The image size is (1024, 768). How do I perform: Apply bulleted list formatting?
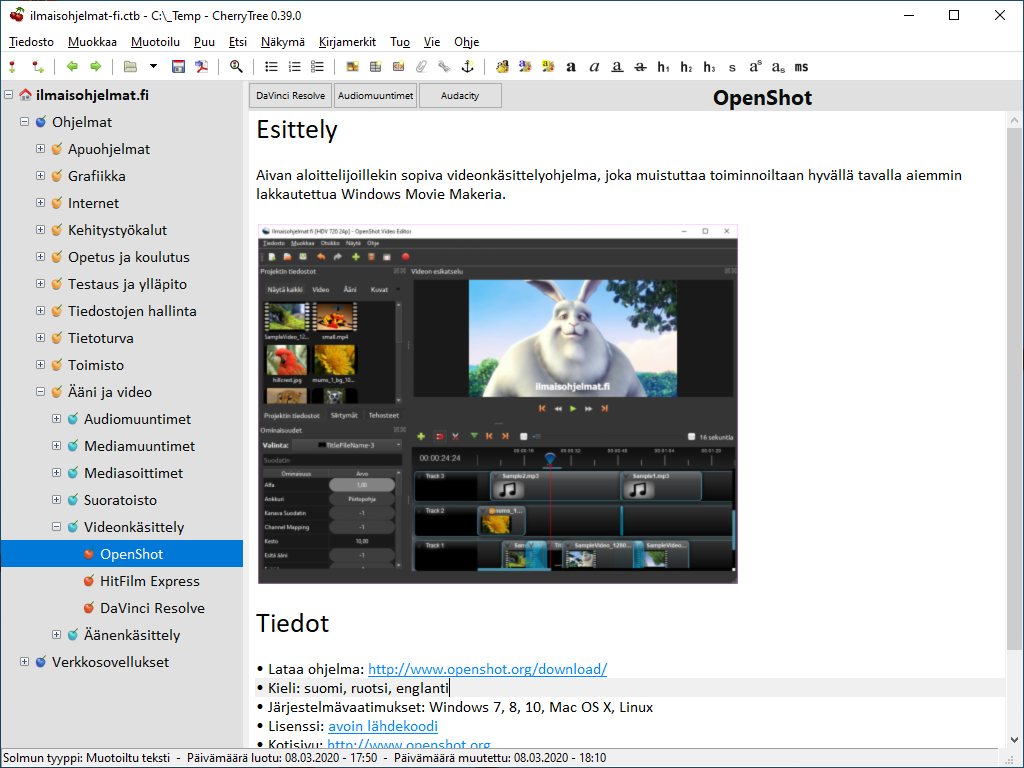click(271, 67)
